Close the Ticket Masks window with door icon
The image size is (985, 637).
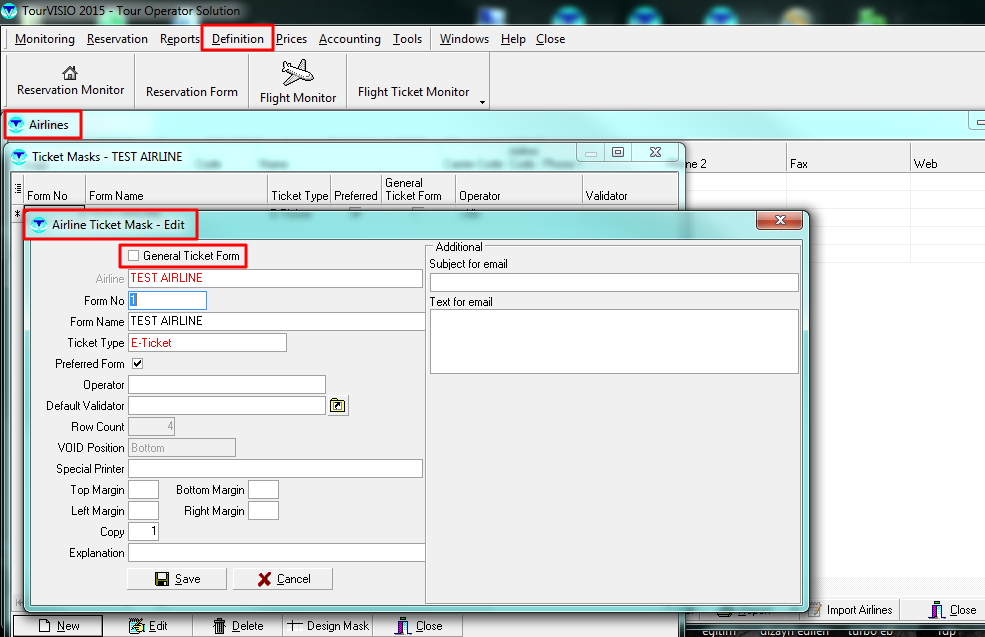[403, 626]
